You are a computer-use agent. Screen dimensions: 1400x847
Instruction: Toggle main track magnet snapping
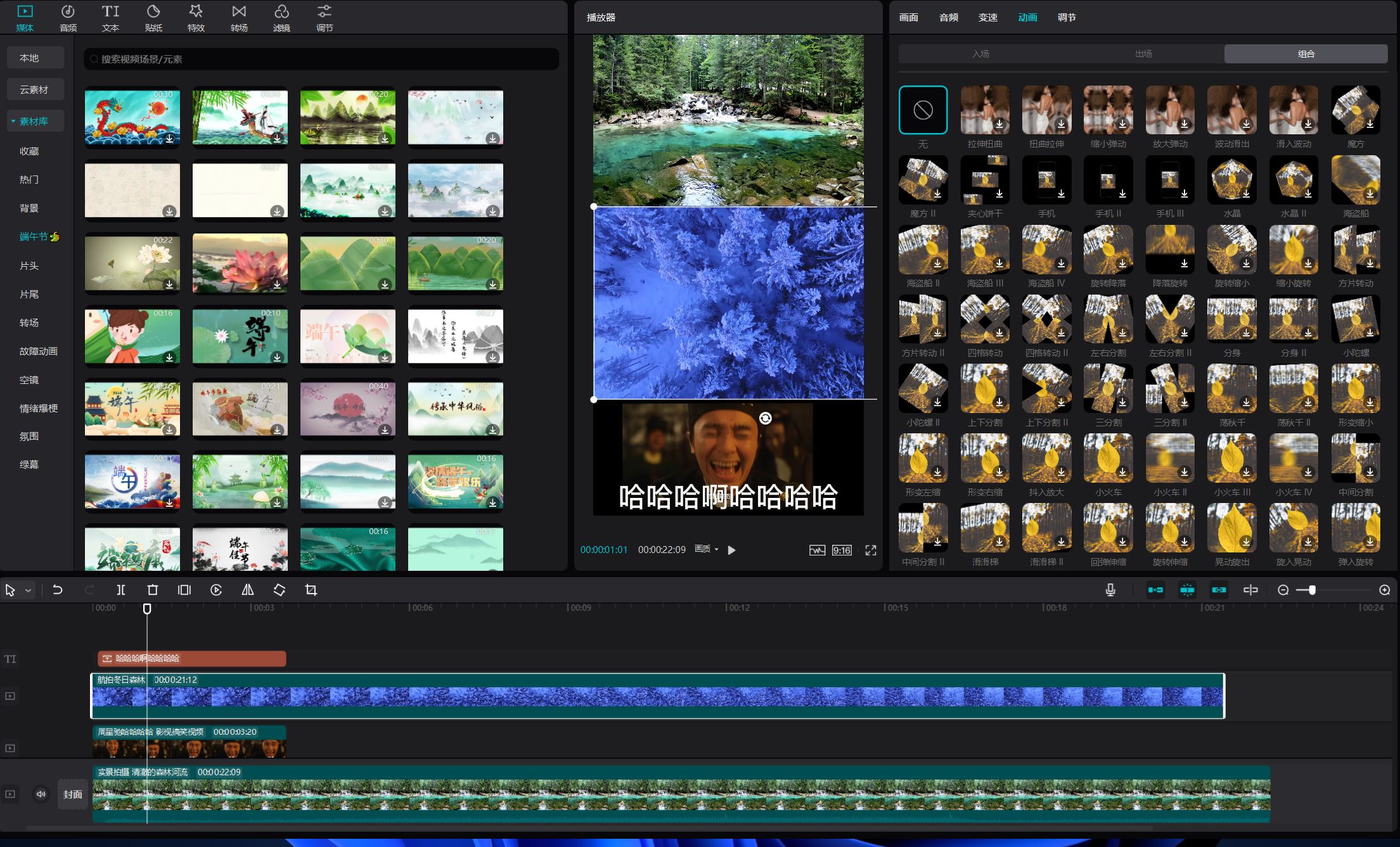[x=1155, y=590]
